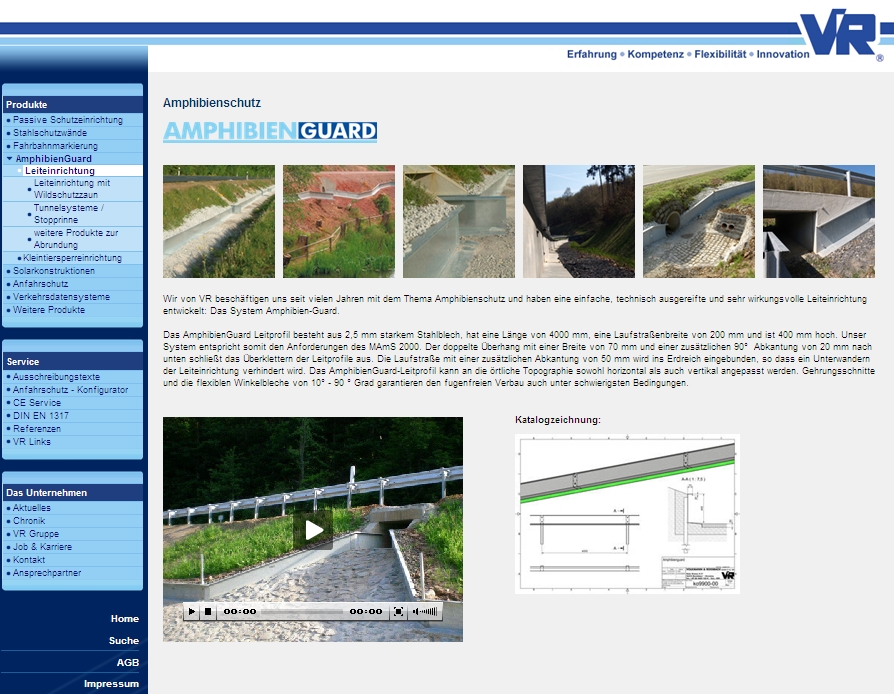Viewport: 894px width, 694px height.
Task: Open AGB terms page
Action: tap(128, 663)
